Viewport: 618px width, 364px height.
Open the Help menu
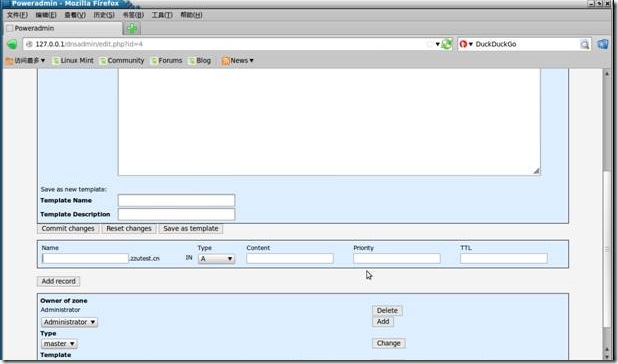click(191, 15)
